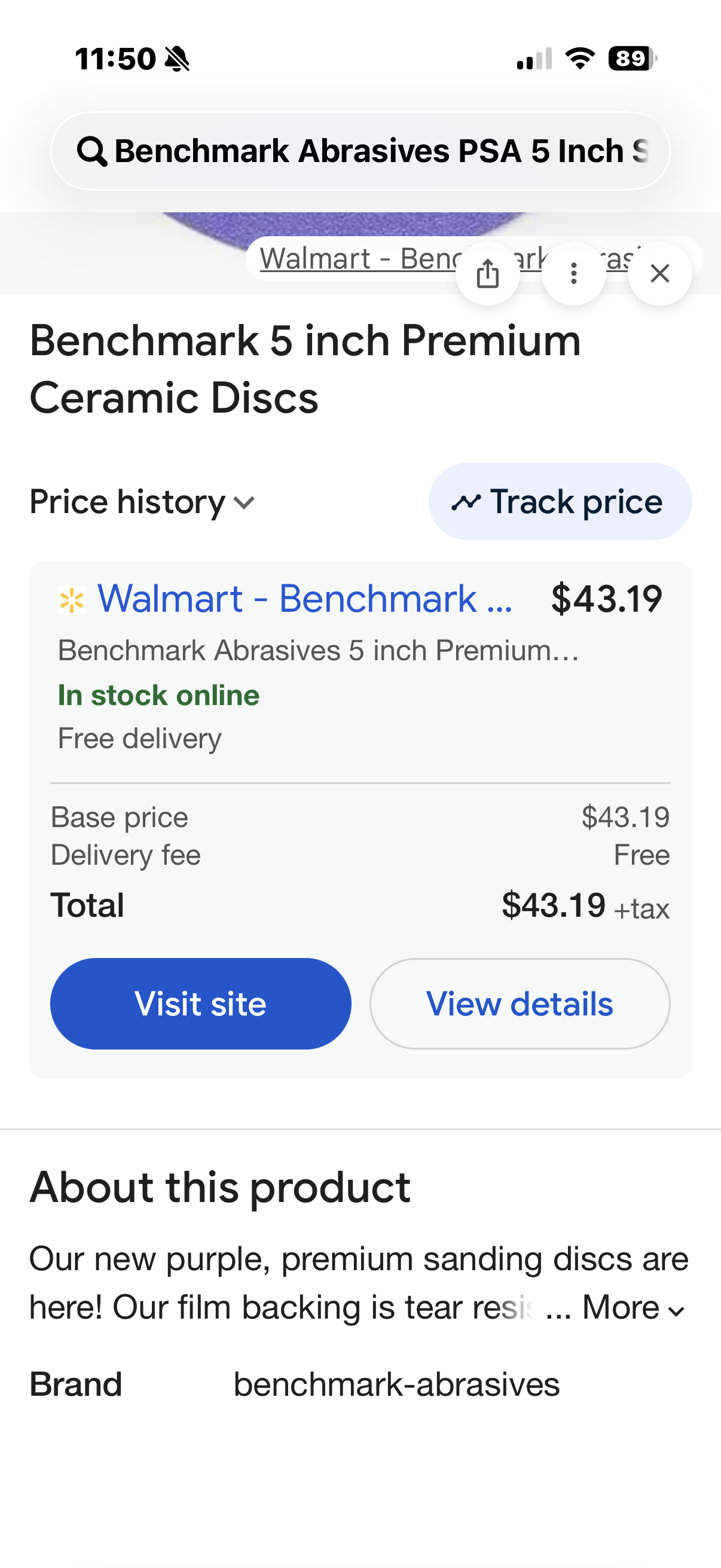Close the product panel with X
Viewport: 721px width, 1568px height.
(x=659, y=273)
